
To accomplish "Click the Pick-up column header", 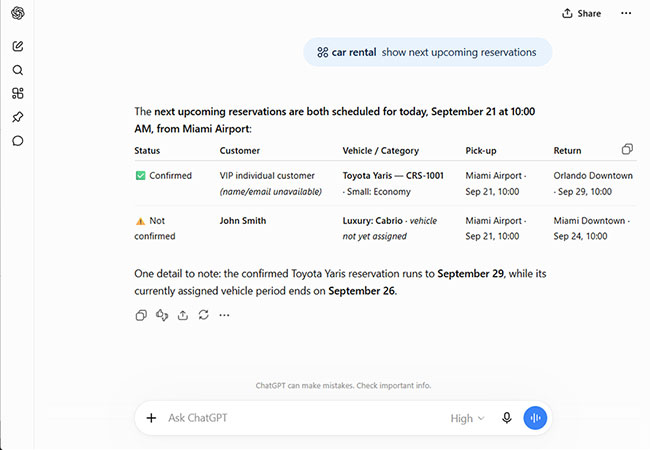I will pyautogui.click(x=481, y=151).
